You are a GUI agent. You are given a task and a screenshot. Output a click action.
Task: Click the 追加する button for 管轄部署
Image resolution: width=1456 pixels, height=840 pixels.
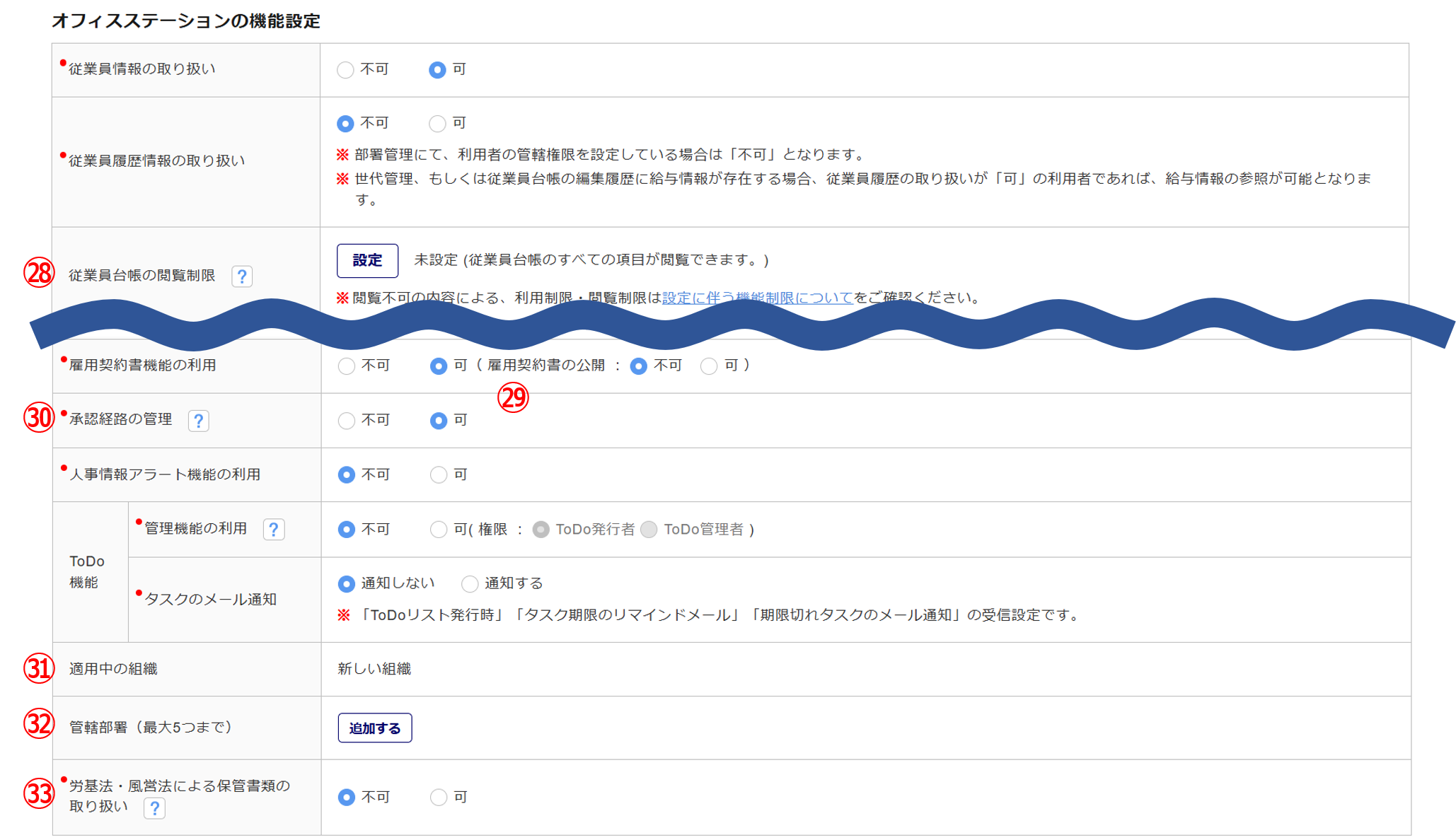tap(374, 728)
